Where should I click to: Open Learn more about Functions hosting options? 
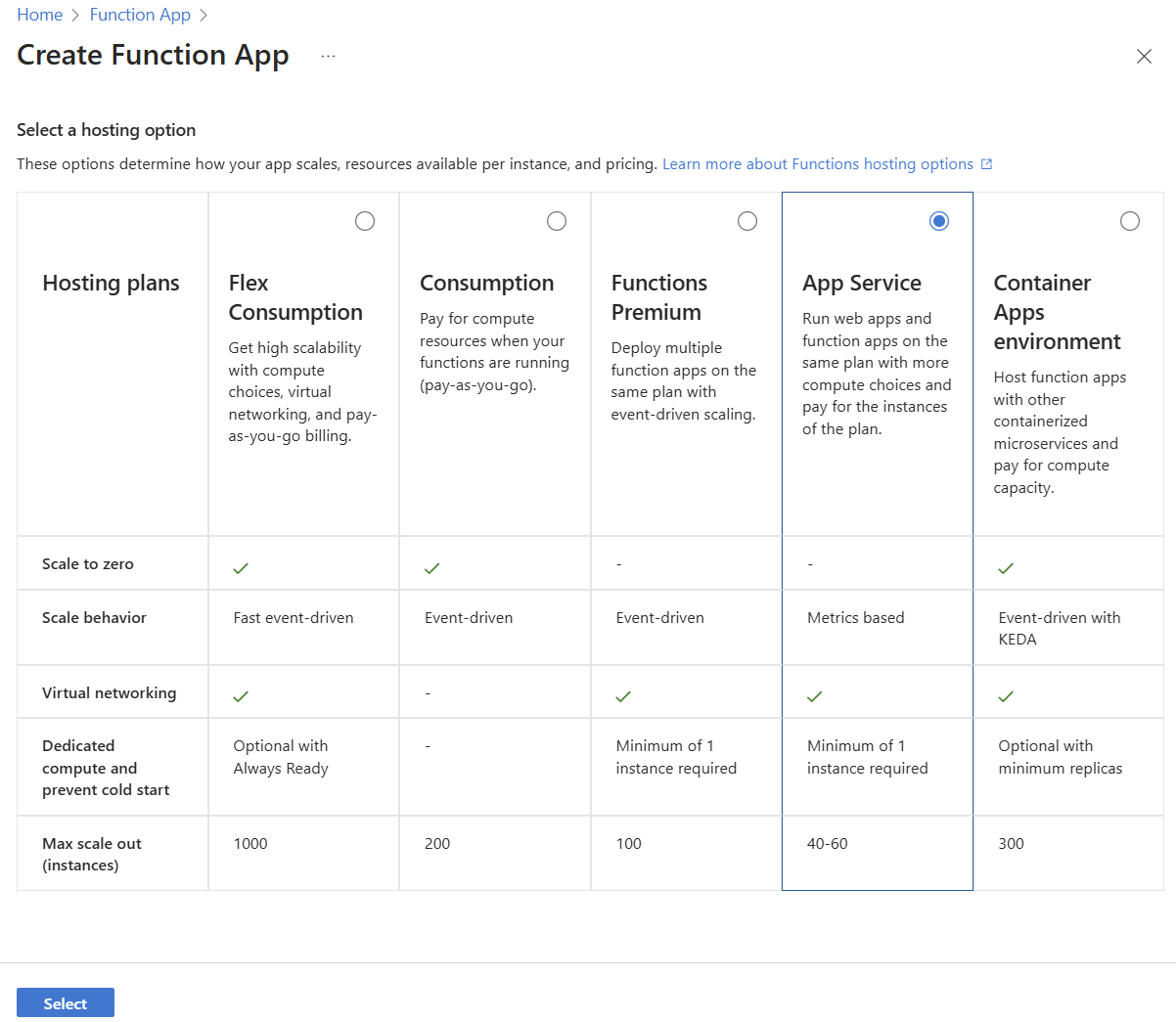818,163
